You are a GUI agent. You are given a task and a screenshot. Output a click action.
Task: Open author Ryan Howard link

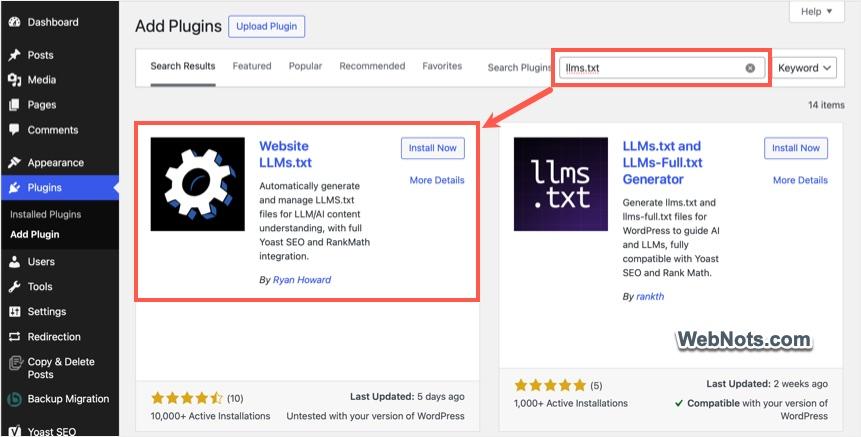pos(302,280)
